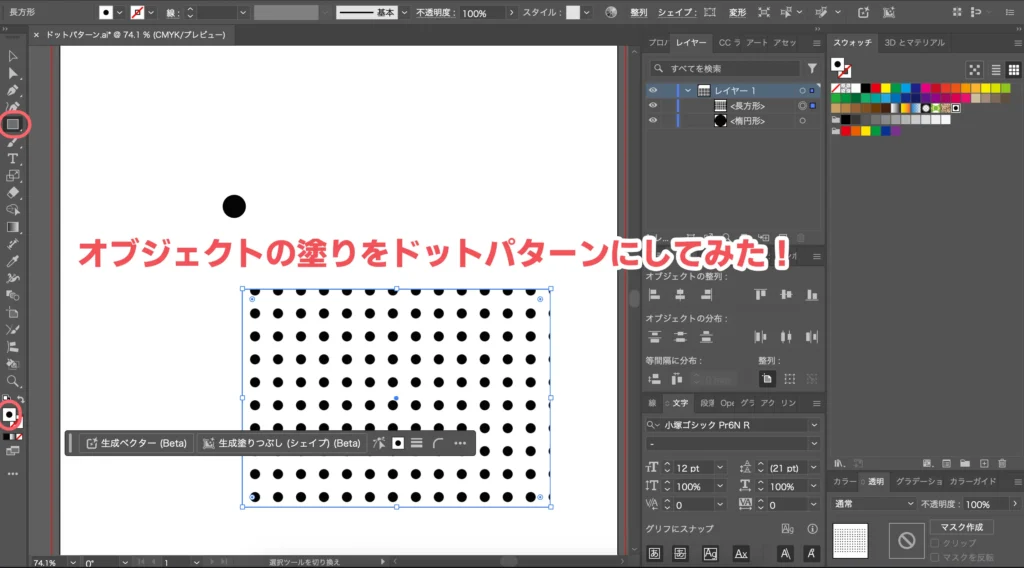This screenshot has width=1024, height=568.
Task: Click horizontal align left icon
Action: (654, 295)
